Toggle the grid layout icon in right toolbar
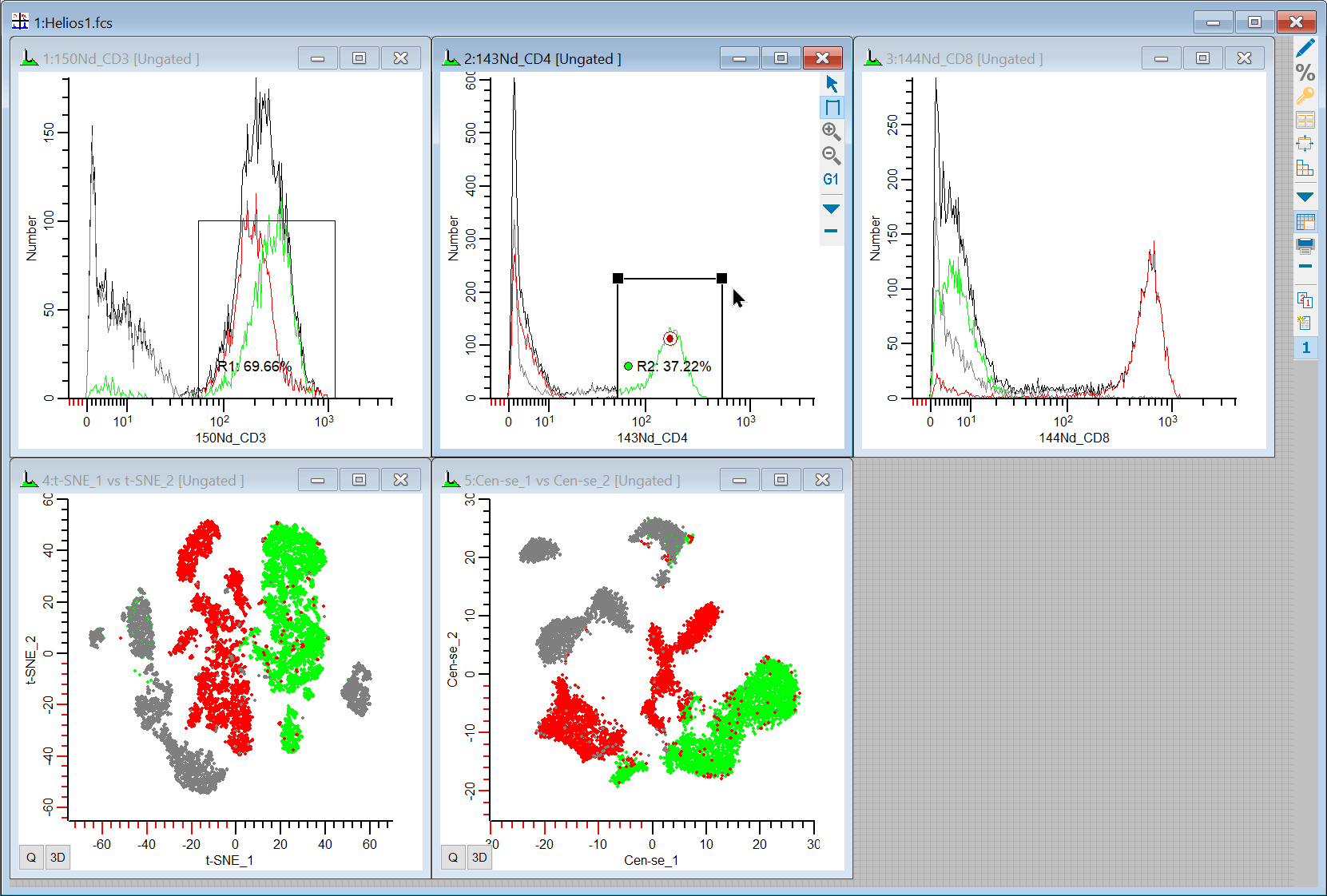This screenshot has width=1327, height=896. [x=1305, y=222]
